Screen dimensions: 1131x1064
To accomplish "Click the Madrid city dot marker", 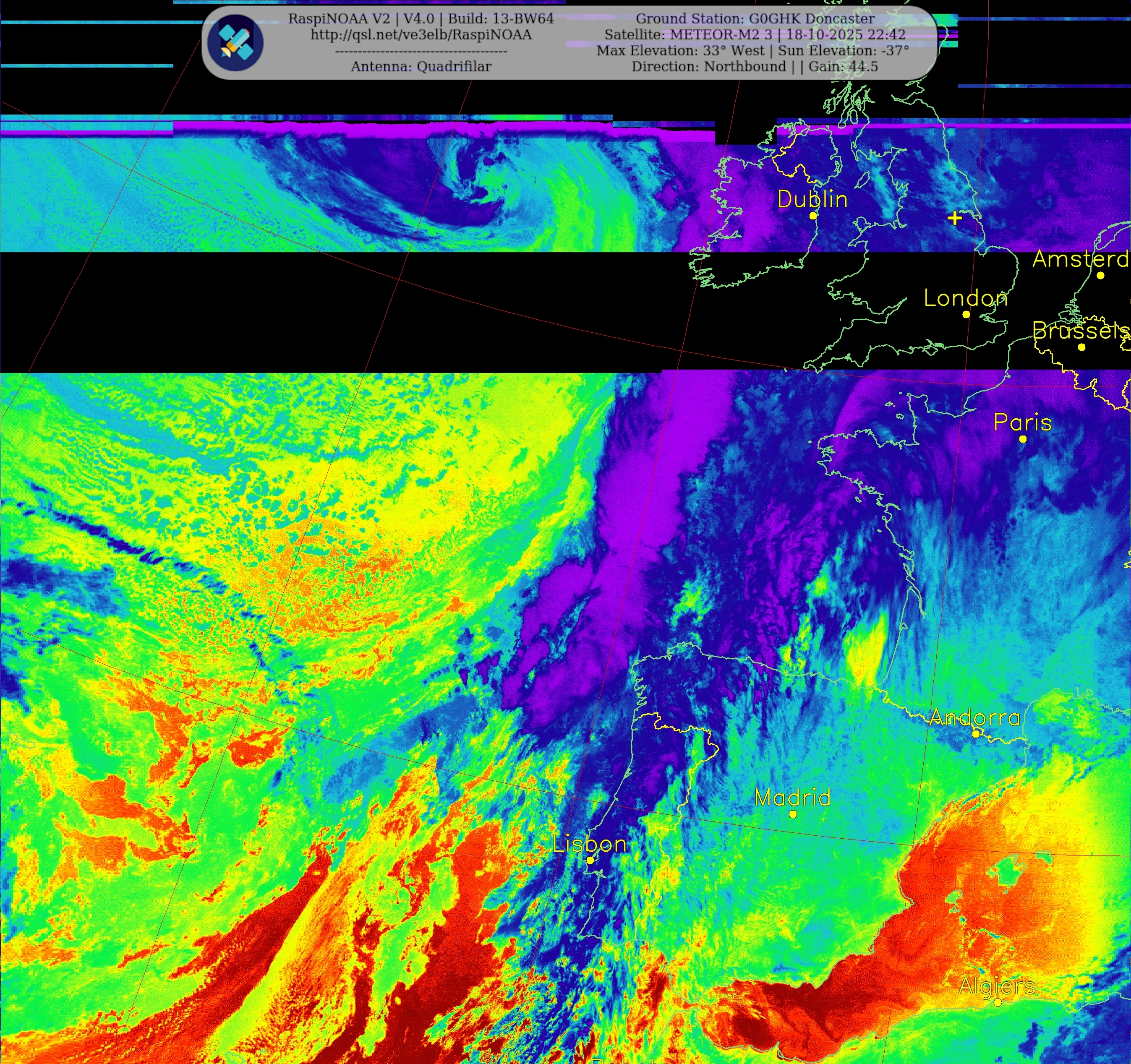I will (793, 814).
